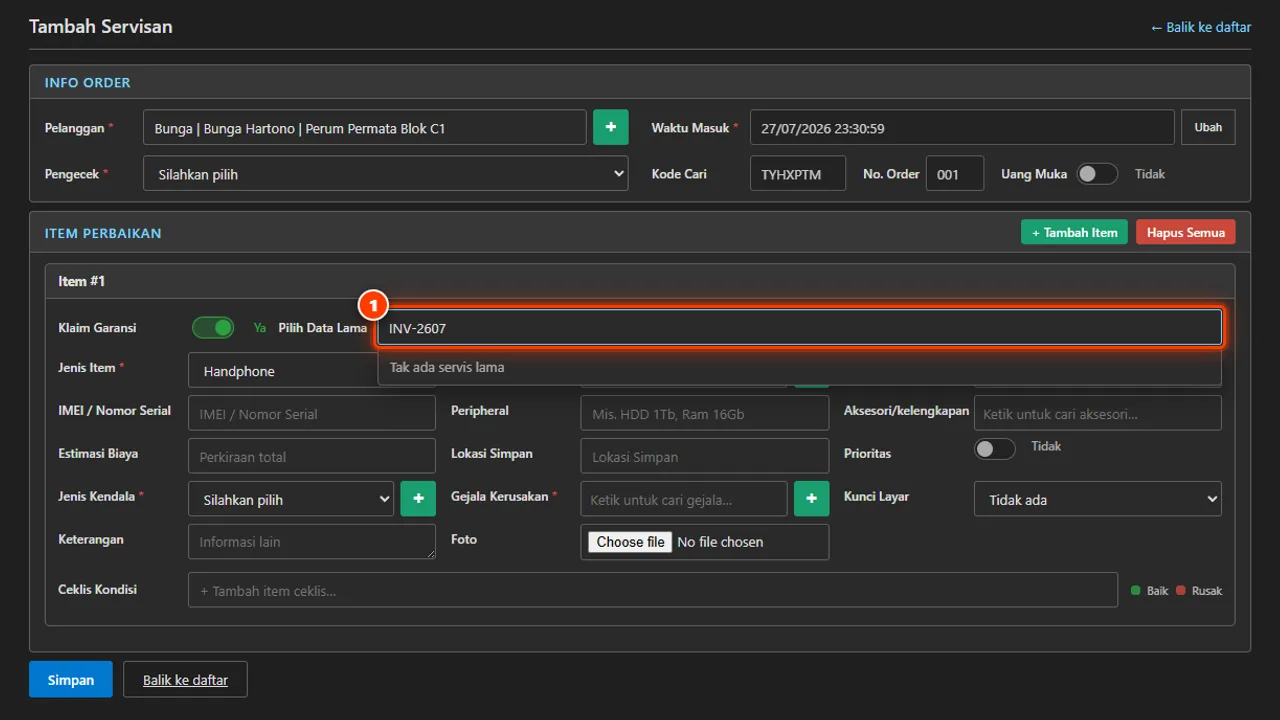Open the Jenis Item Handphone dropdown

[283, 371]
